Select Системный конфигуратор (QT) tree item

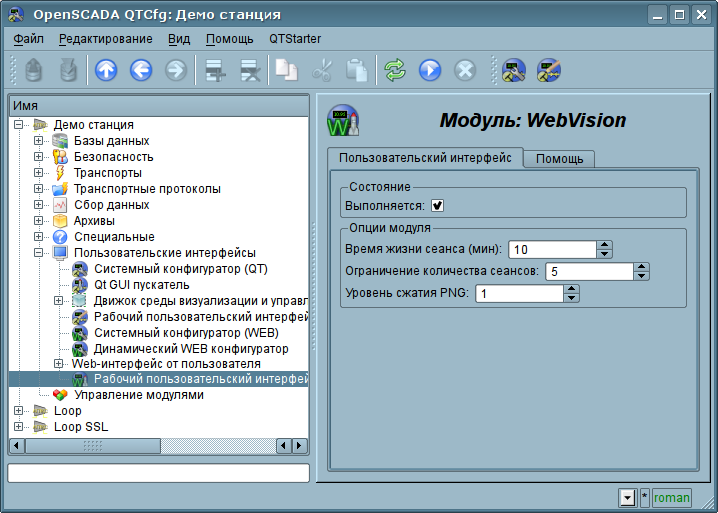point(180,269)
